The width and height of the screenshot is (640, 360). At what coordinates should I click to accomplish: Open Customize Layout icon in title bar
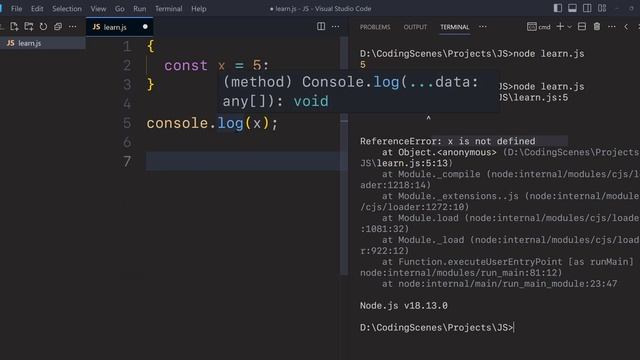pos(602,8)
